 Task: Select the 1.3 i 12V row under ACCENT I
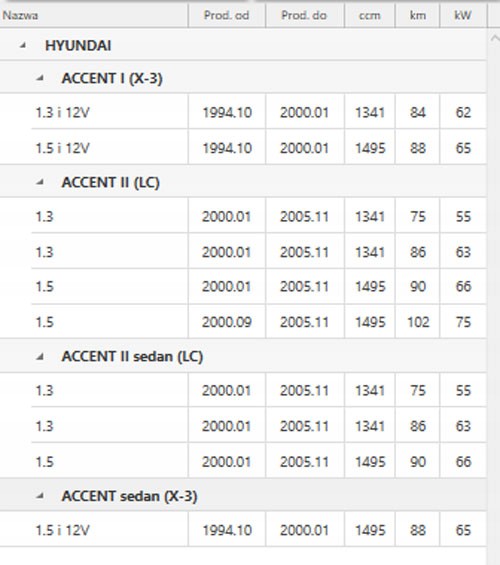pyautogui.click(x=259, y=112)
